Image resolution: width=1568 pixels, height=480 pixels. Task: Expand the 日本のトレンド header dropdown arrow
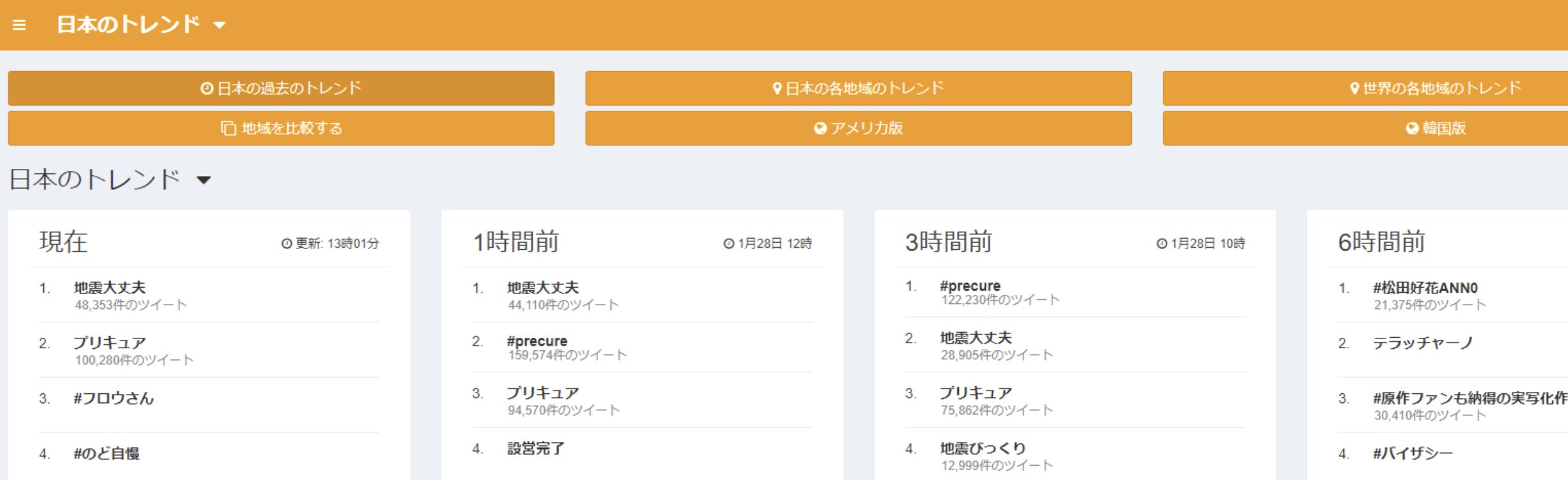[x=219, y=25]
